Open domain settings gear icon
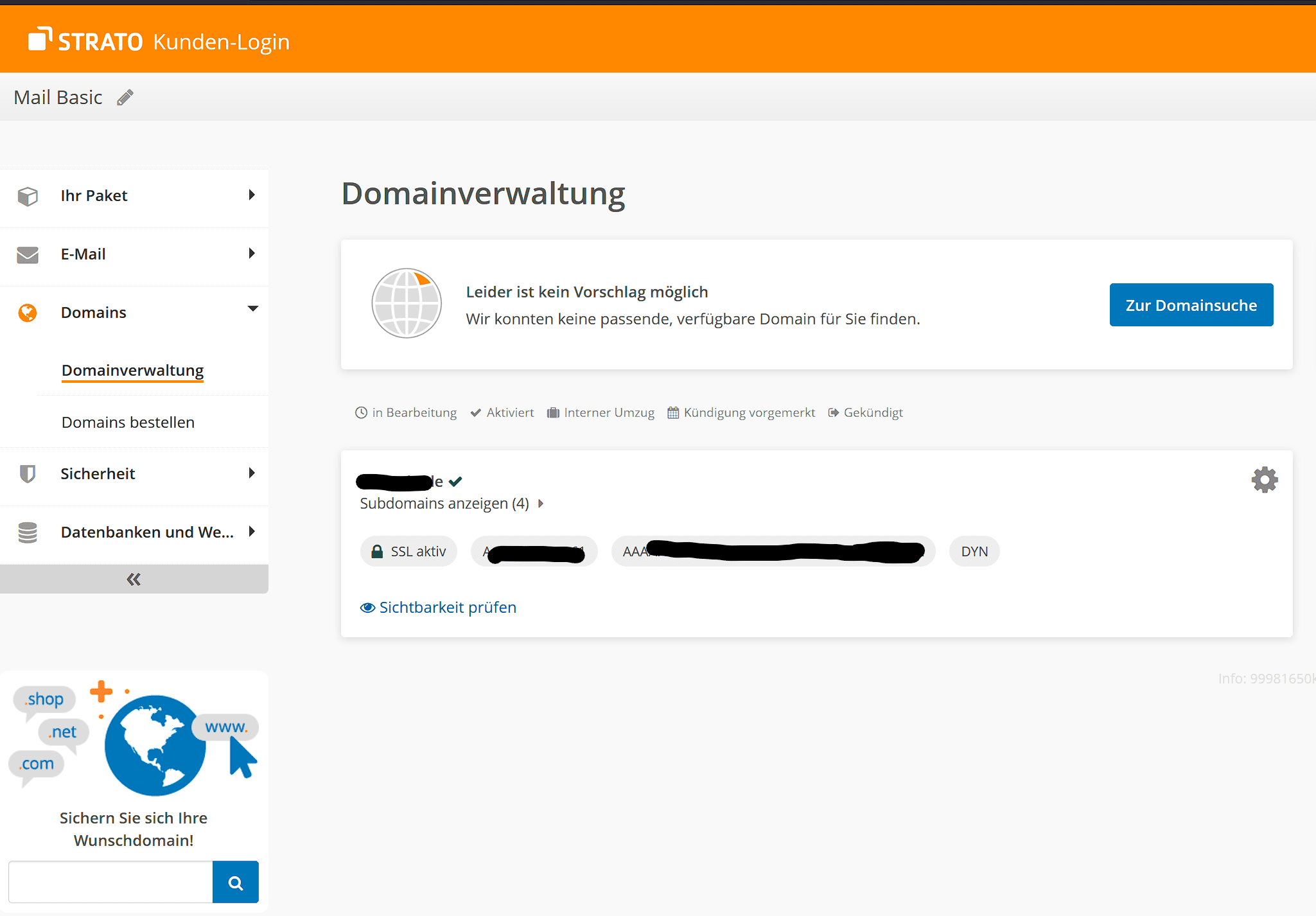Viewport: 1316px width, 916px height. (x=1264, y=480)
